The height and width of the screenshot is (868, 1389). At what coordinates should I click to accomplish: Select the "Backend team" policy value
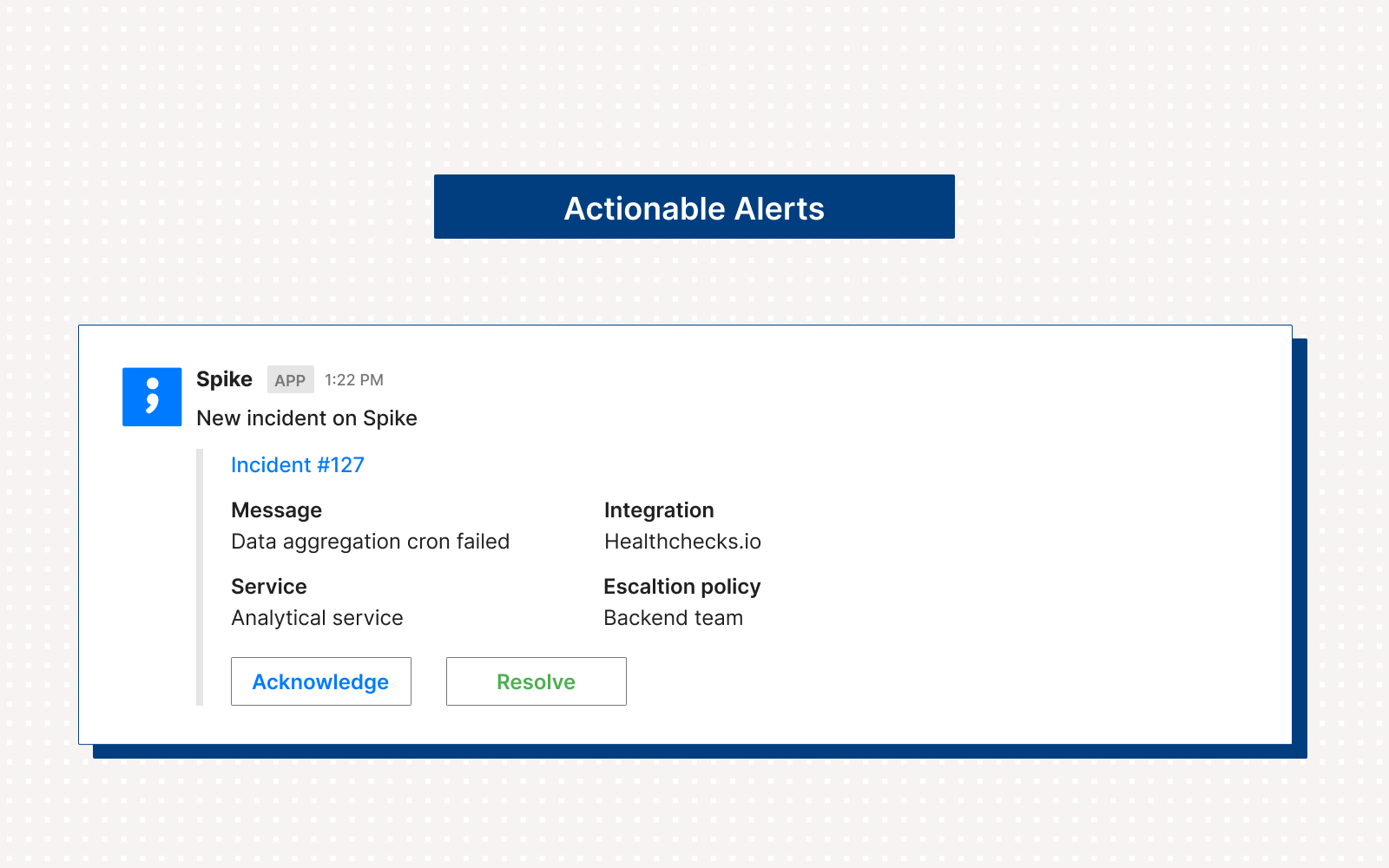tap(673, 618)
